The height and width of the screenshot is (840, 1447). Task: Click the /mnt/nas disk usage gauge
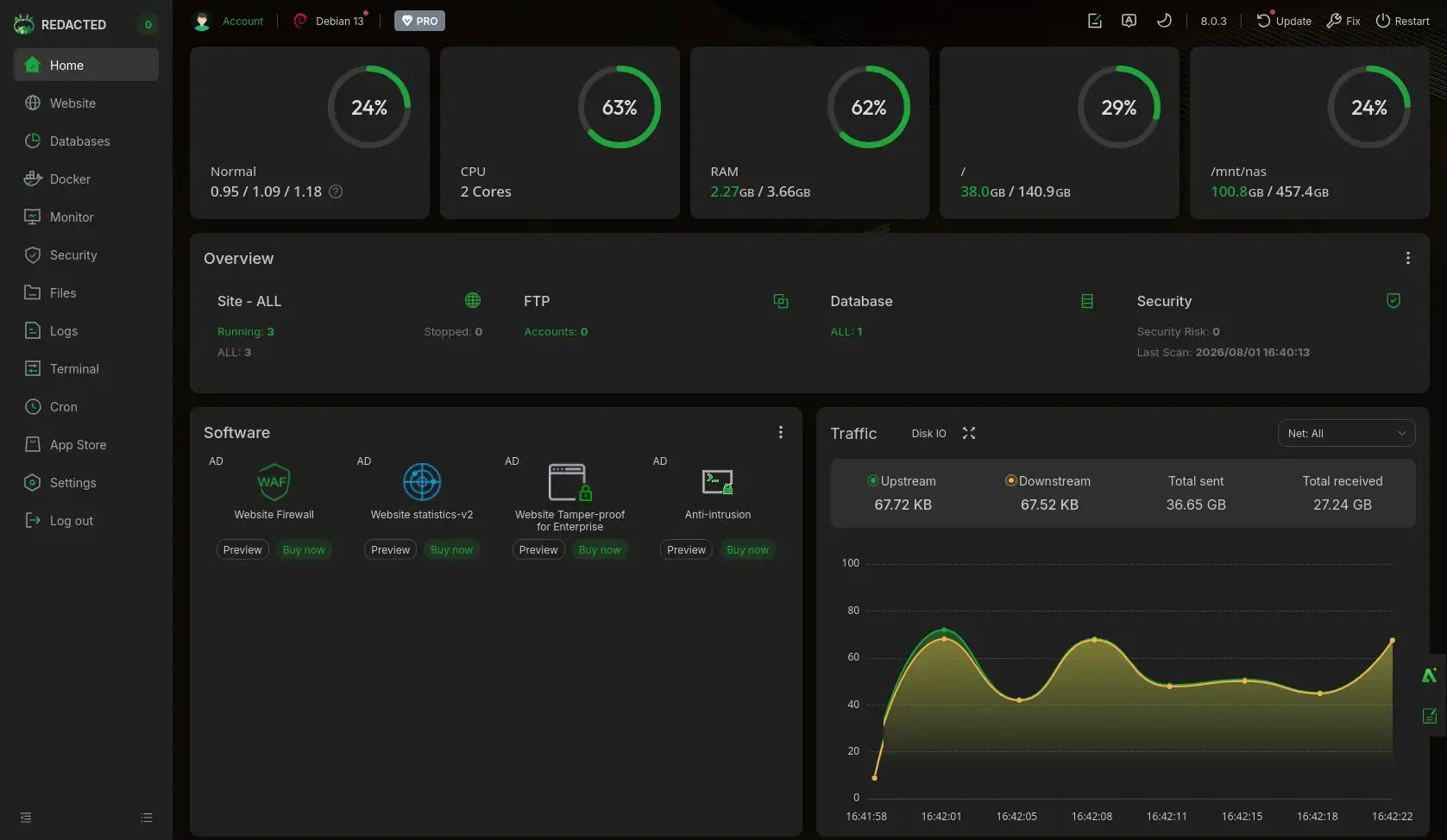[1369, 107]
